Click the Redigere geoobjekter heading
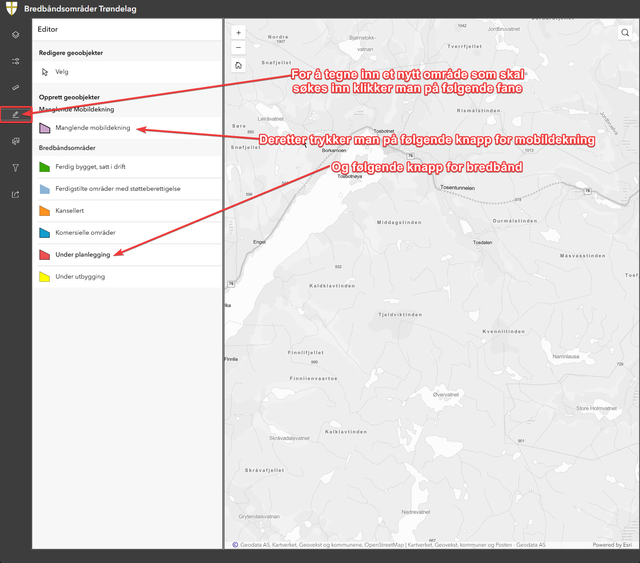Image resolution: width=640 pixels, height=563 pixels. click(x=71, y=53)
